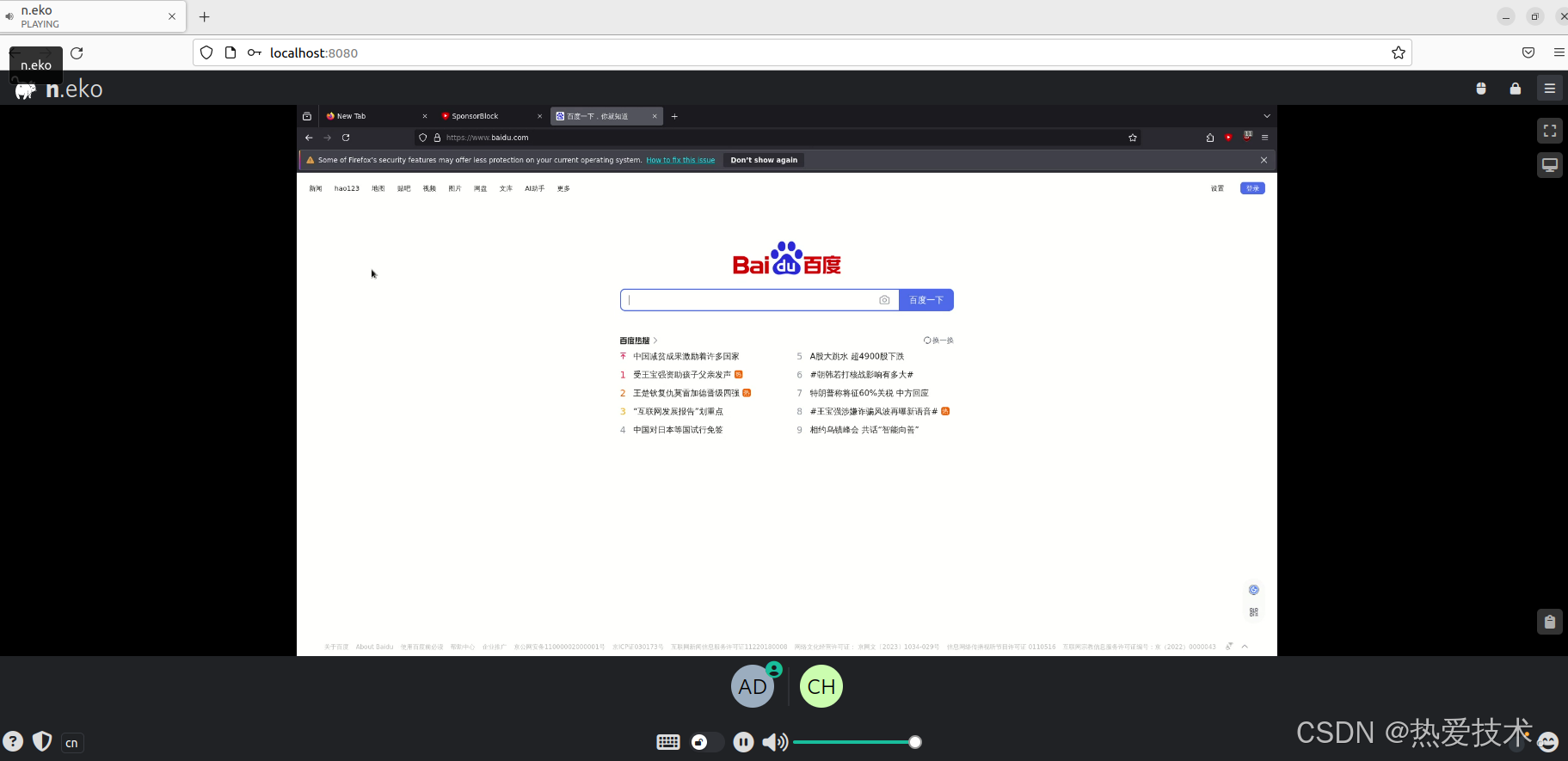
Task: Toggle the control request switch
Action: pyautogui.click(x=706, y=742)
